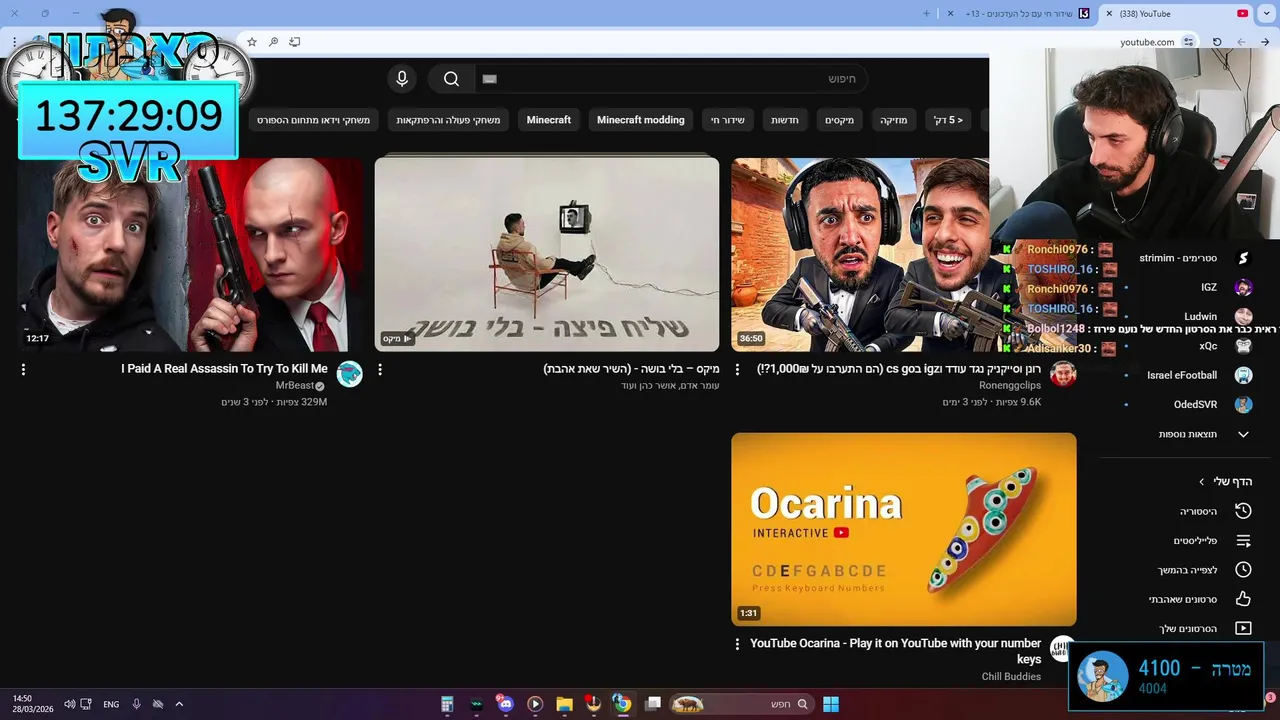This screenshot has width=1280, height=720.
Task: Click the Ronenggclips channel avatar
Action: tap(1063, 374)
